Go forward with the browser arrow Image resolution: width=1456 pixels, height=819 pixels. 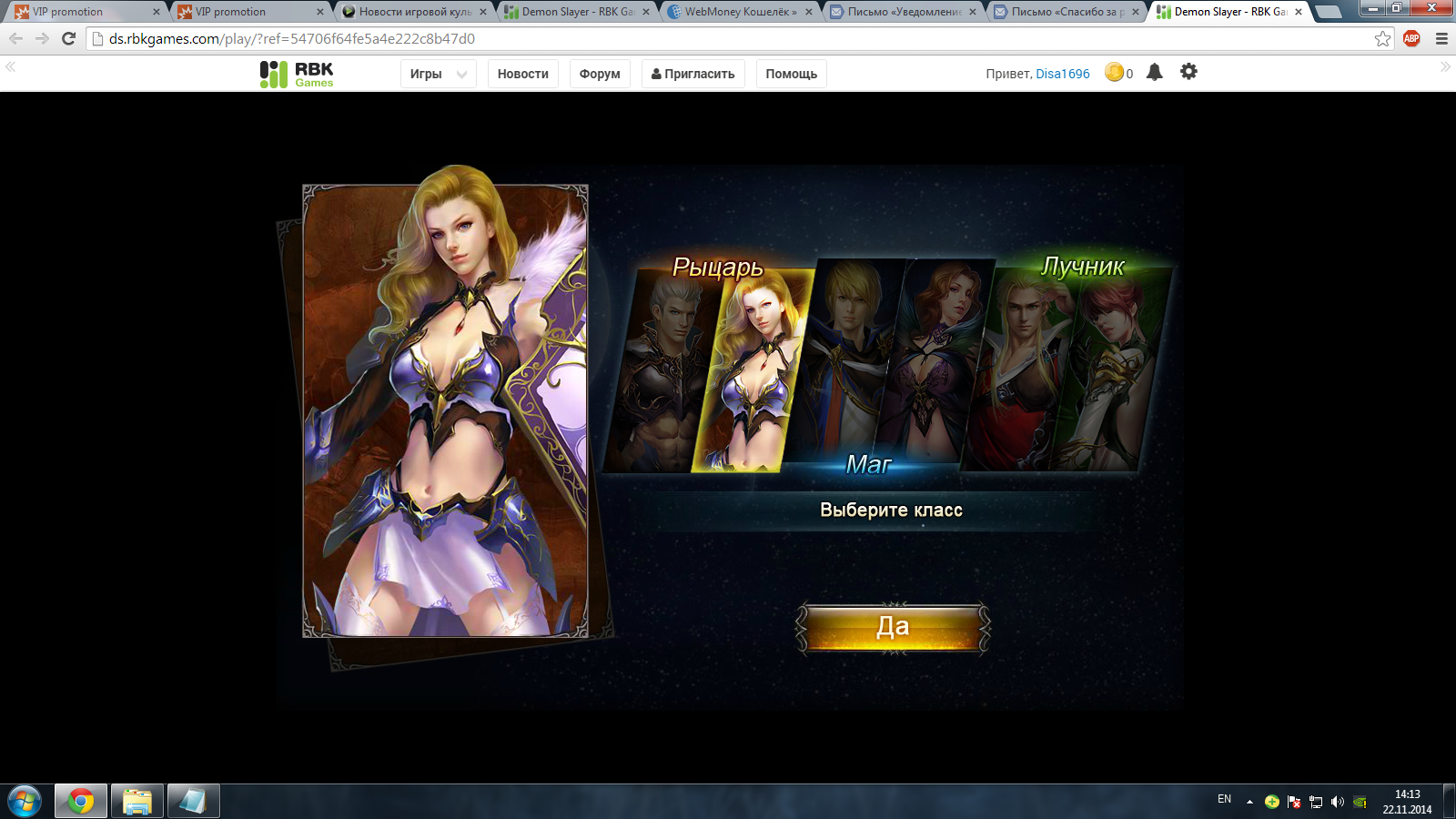click(x=42, y=38)
